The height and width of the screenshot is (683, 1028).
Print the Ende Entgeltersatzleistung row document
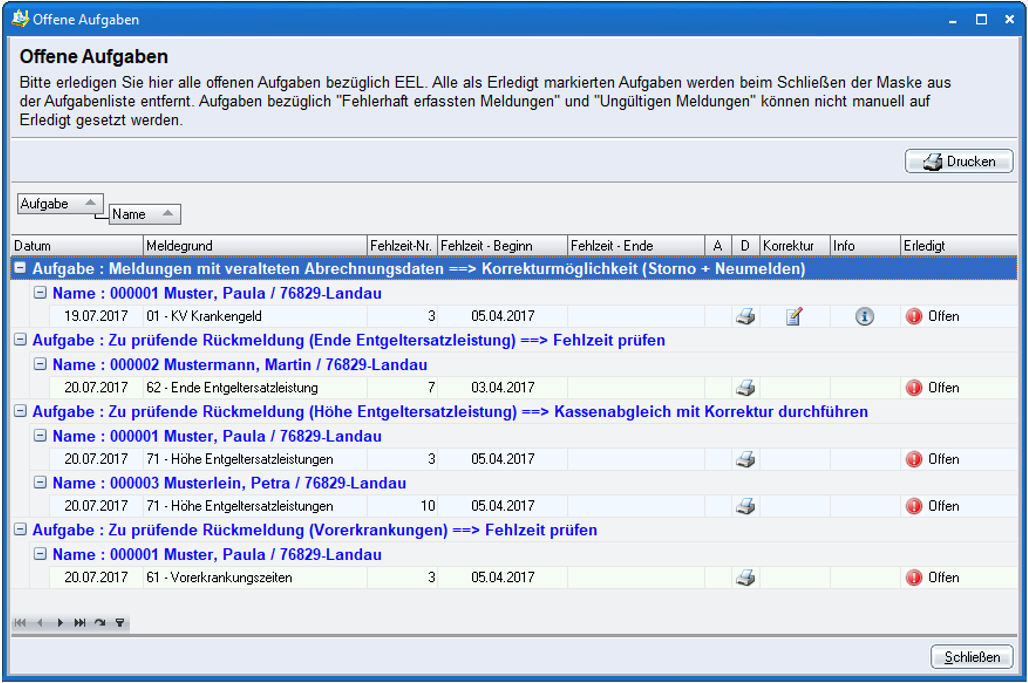(x=745, y=388)
